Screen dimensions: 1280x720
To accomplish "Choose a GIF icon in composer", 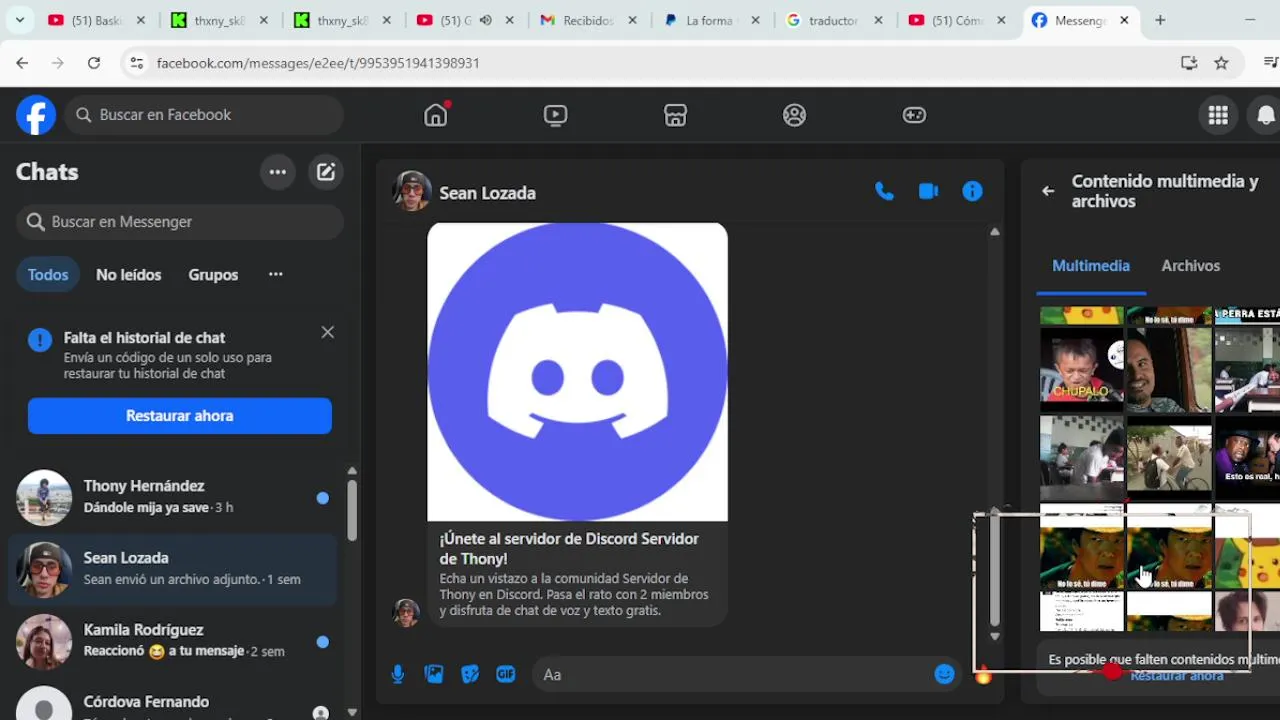I will click(x=506, y=674).
